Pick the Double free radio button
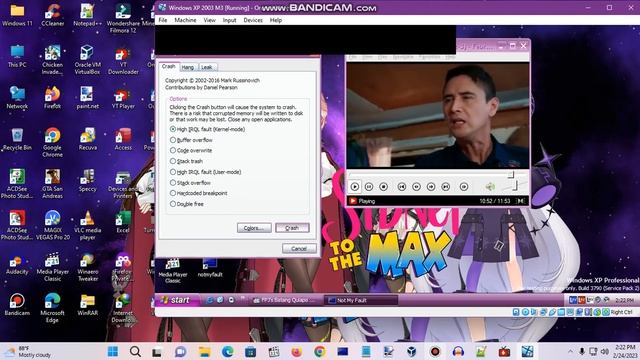 187,204
